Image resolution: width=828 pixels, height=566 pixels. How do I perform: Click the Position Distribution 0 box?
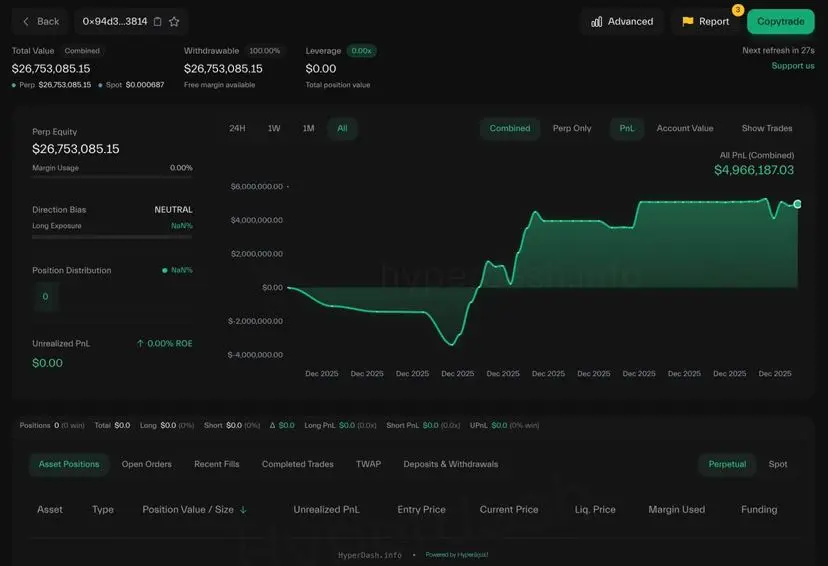click(45, 297)
